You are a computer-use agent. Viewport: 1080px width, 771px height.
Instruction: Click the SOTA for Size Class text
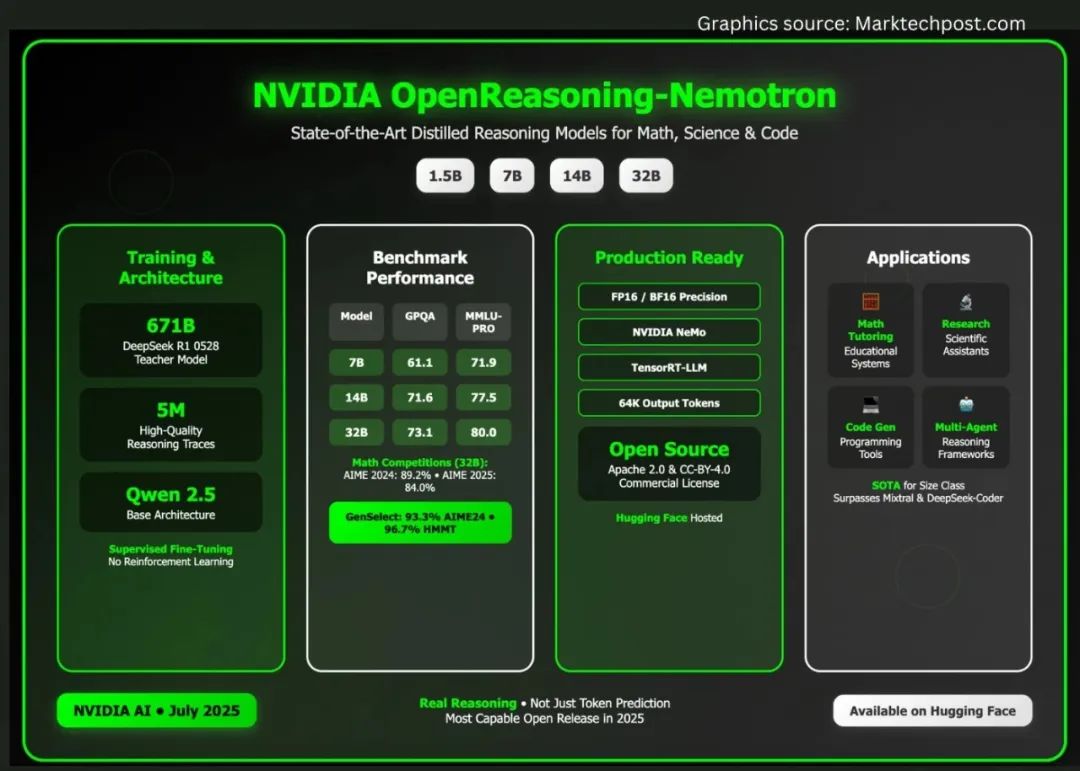[x=918, y=486]
